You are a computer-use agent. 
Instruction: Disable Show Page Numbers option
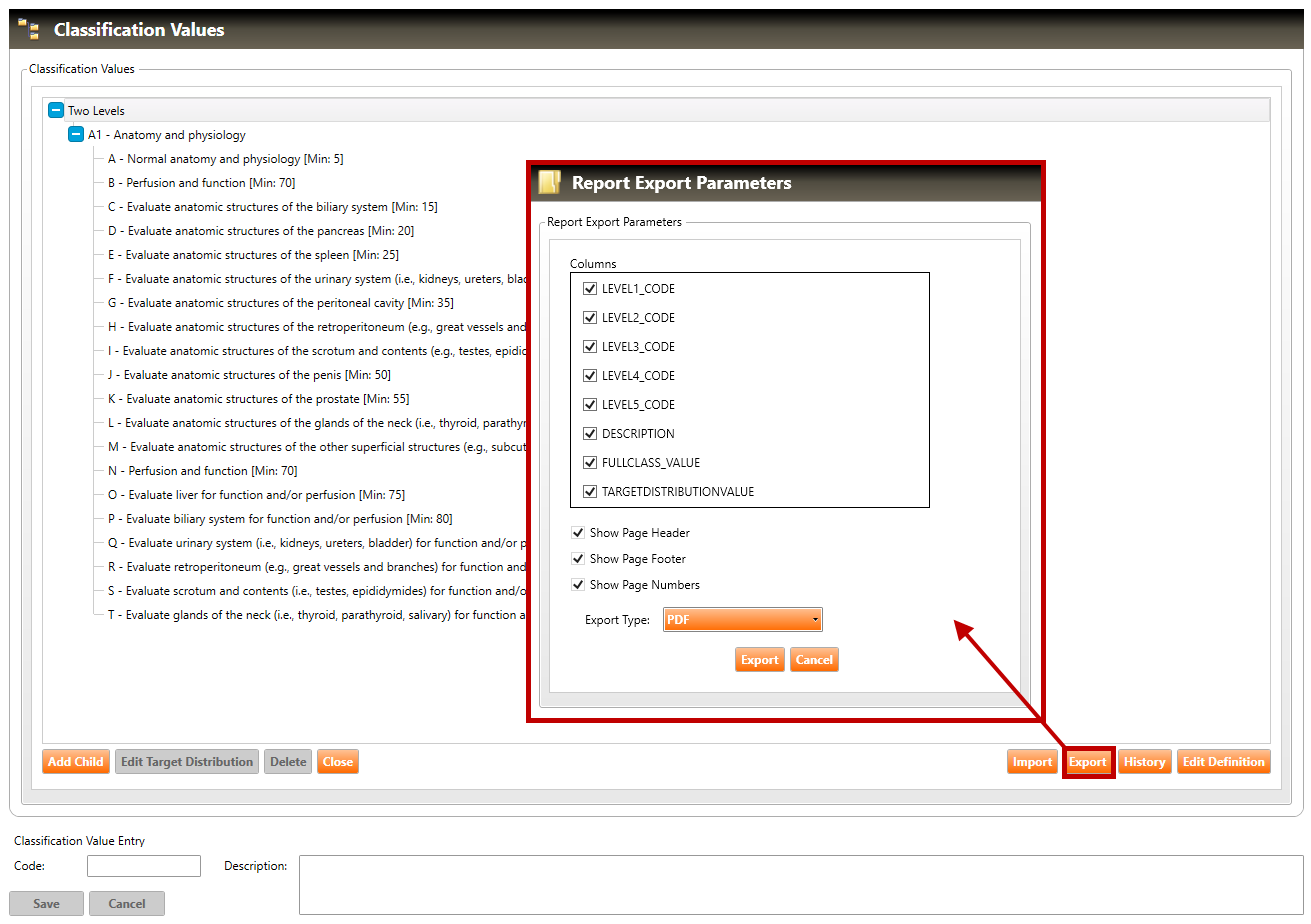578,585
